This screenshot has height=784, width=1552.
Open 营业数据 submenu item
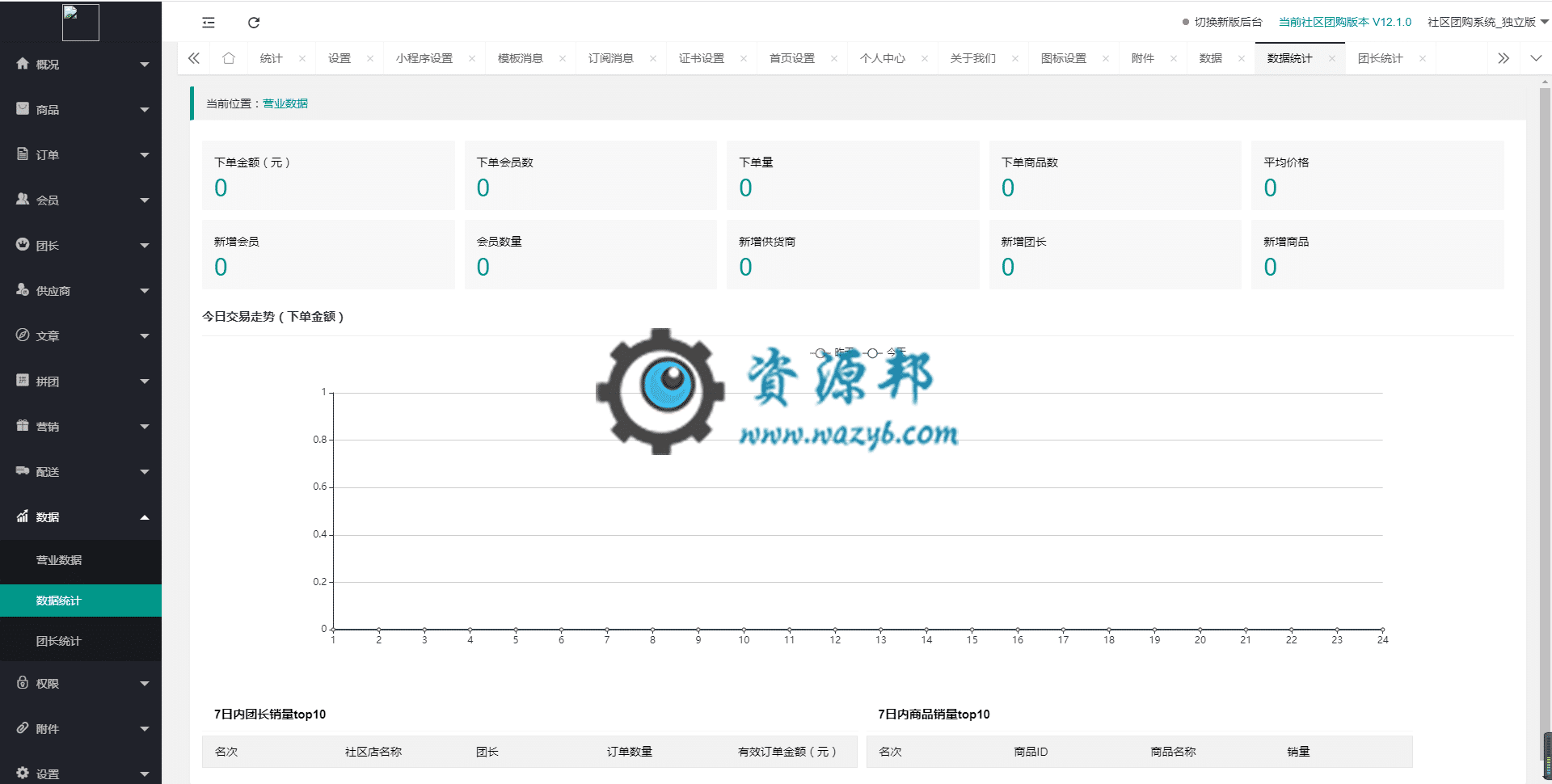(x=81, y=560)
